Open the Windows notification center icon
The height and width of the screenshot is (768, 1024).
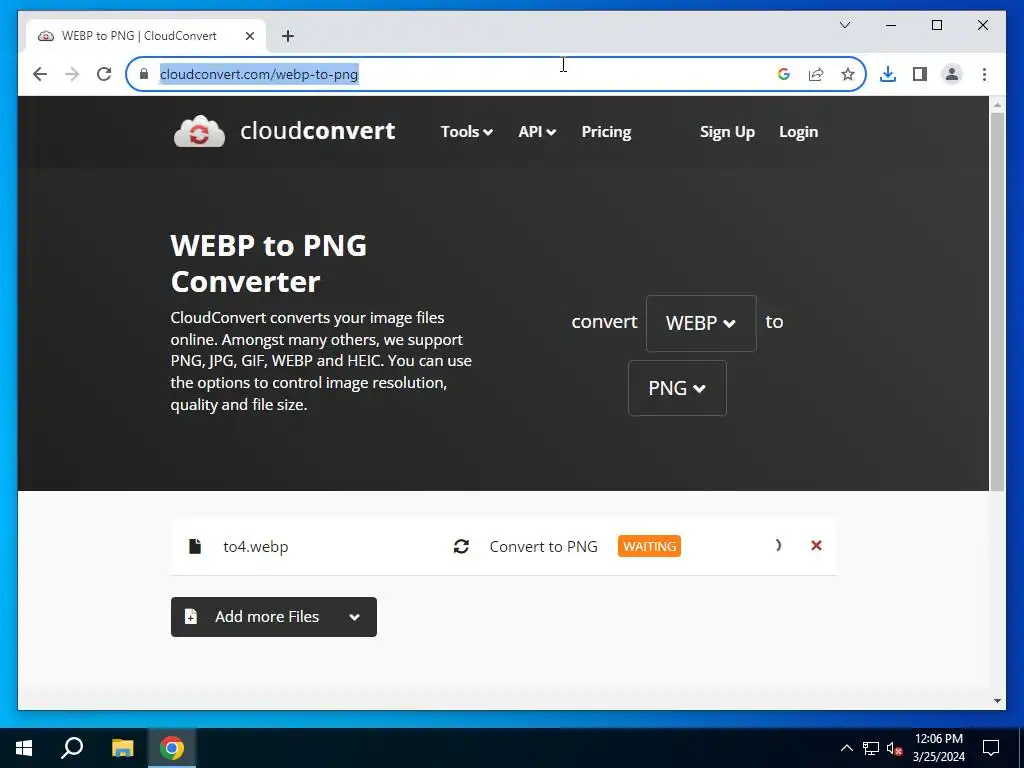[x=991, y=748]
